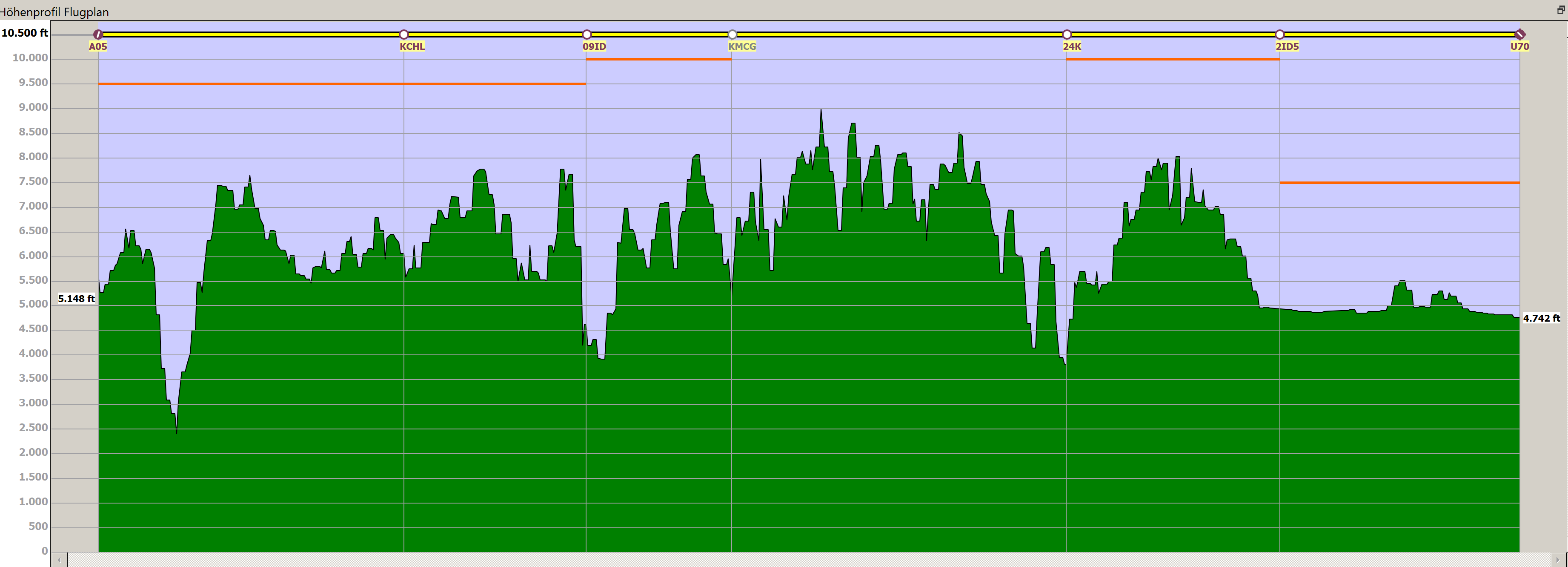Select the KMCG waypoint marker
This screenshot has height=567, width=1568.
point(732,35)
